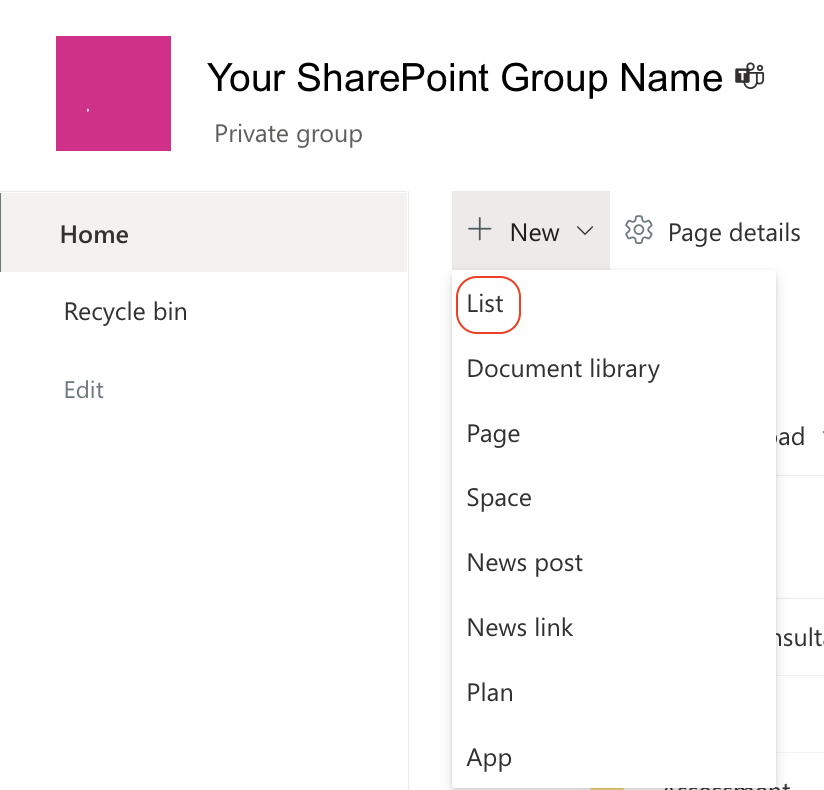Navigate to Home in the left navigation
The height and width of the screenshot is (790, 824).
click(x=94, y=233)
